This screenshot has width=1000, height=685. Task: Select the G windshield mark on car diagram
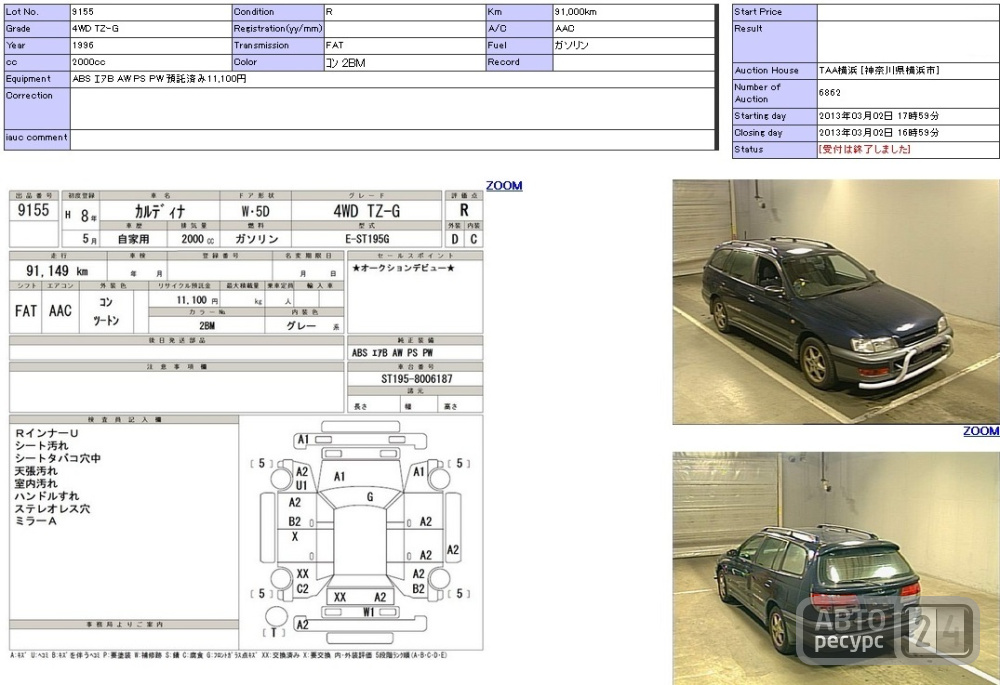tap(370, 497)
